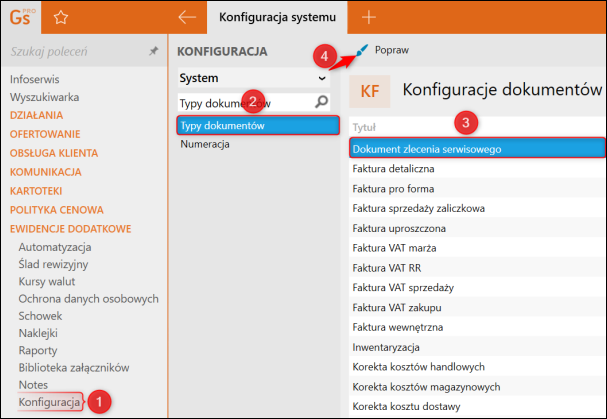Viewport: 607px width, 419px height.
Task: Switch to Konfiguracja systemu tab
Action: (277, 17)
